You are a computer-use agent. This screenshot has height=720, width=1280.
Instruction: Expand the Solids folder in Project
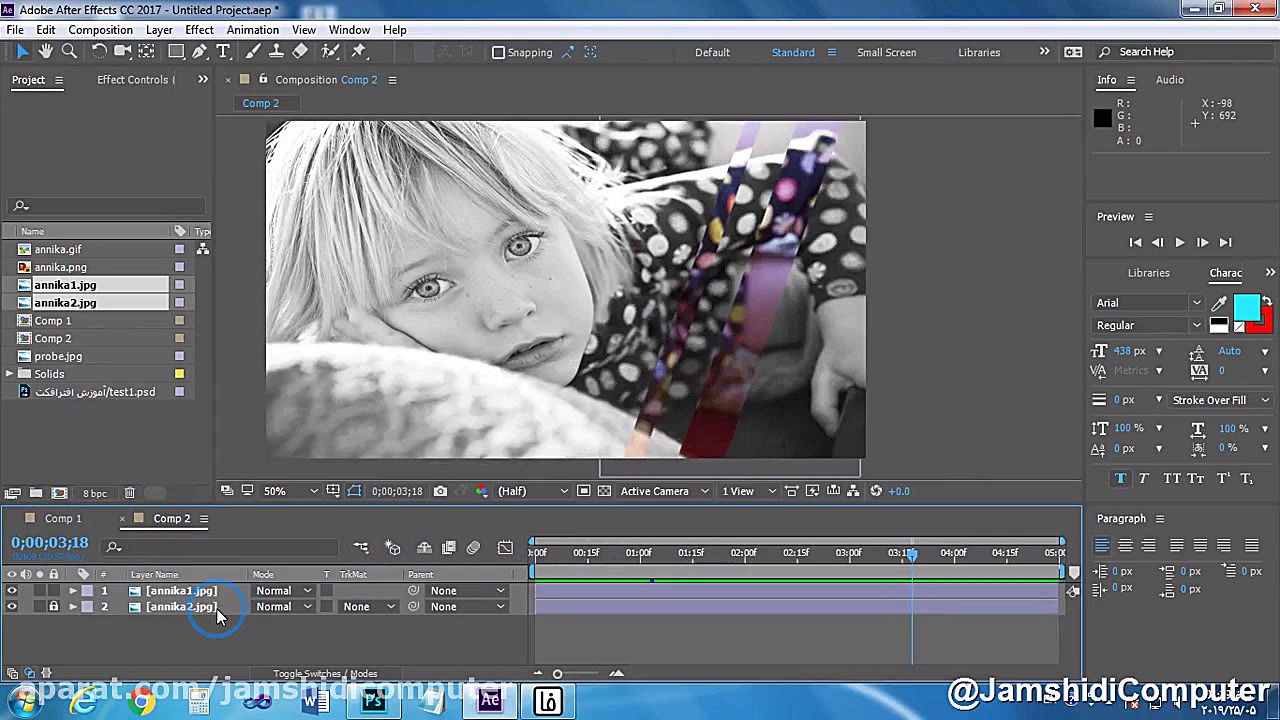pyautogui.click(x=10, y=374)
